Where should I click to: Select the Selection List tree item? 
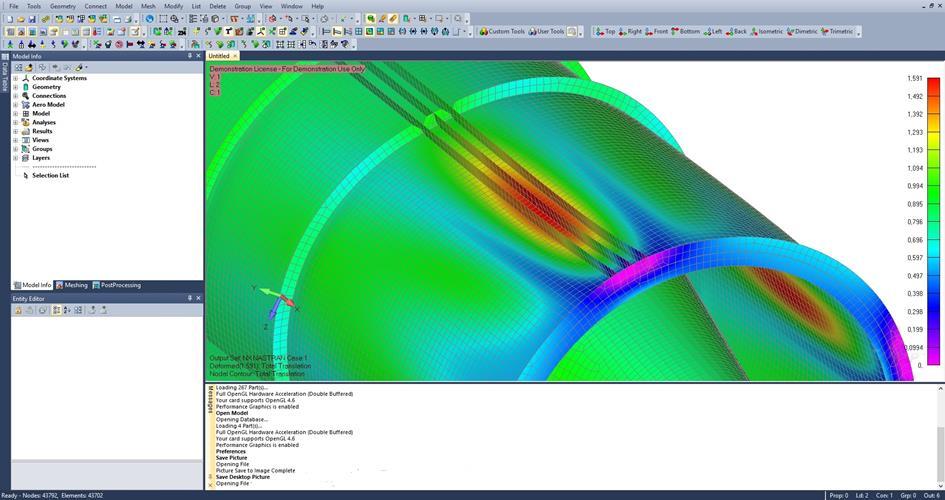coord(51,175)
